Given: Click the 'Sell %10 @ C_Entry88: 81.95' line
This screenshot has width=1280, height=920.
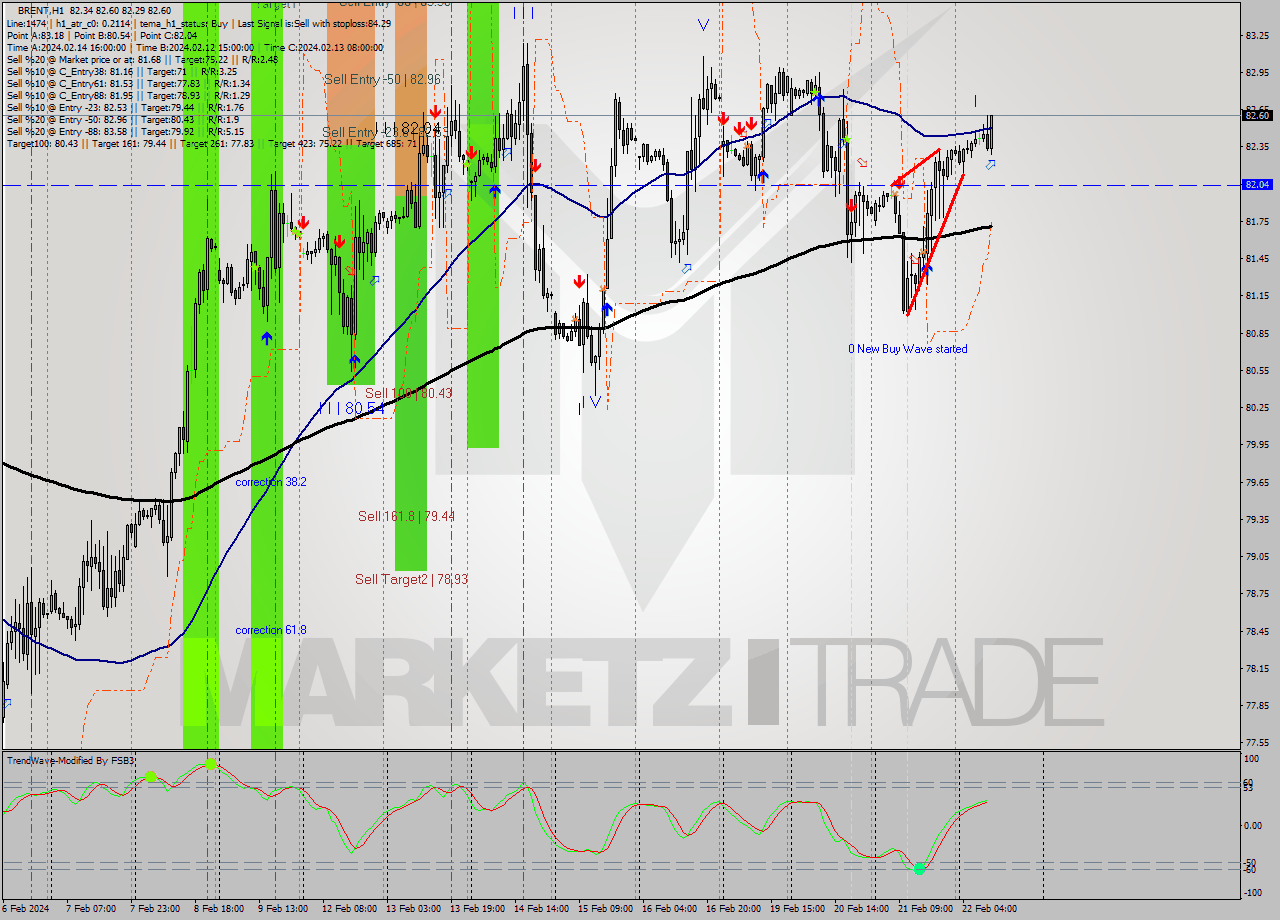Looking at the screenshot, I should (x=128, y=95).
